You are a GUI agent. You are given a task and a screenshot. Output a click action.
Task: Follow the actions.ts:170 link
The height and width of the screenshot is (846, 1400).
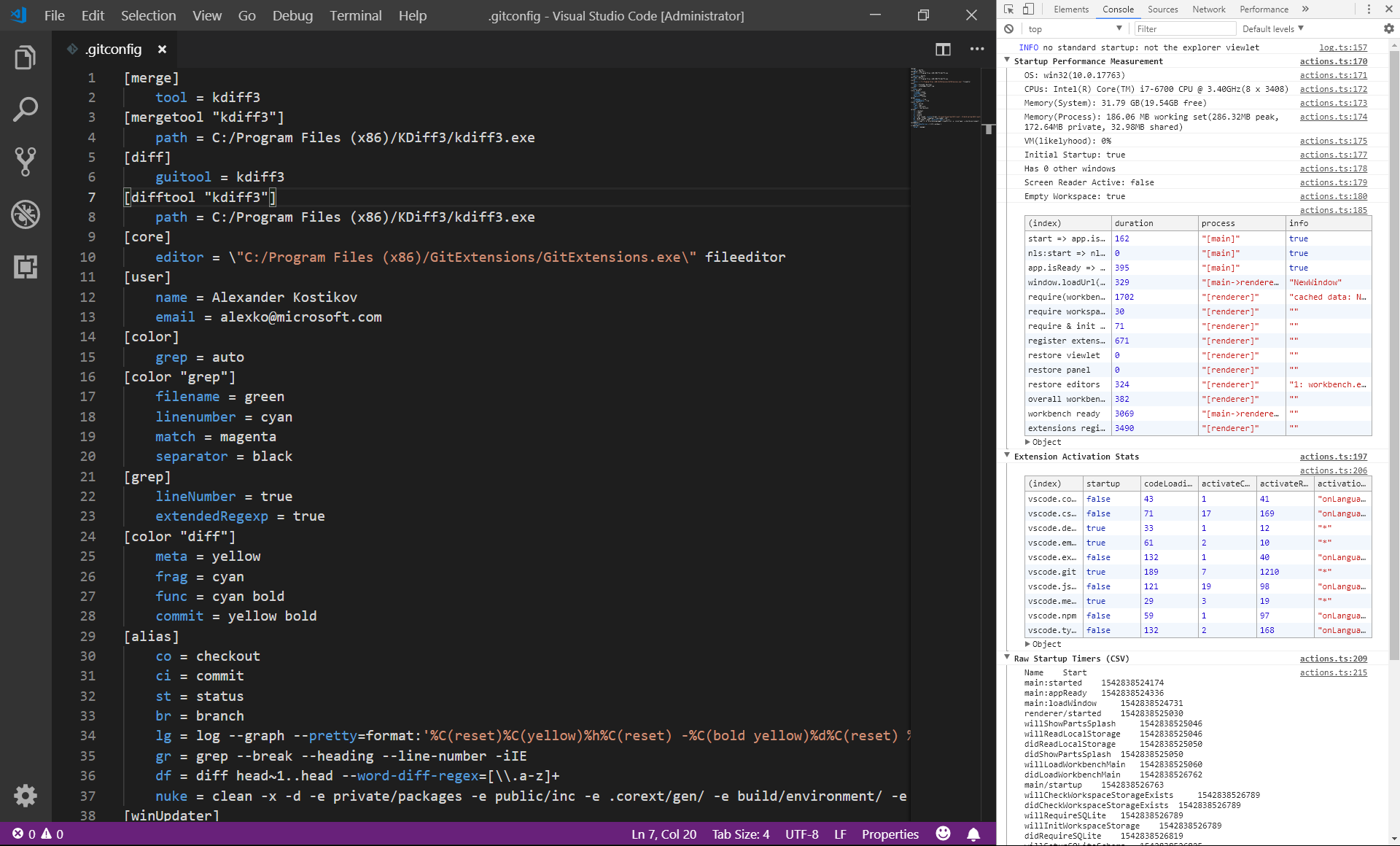click(1334, 61)
